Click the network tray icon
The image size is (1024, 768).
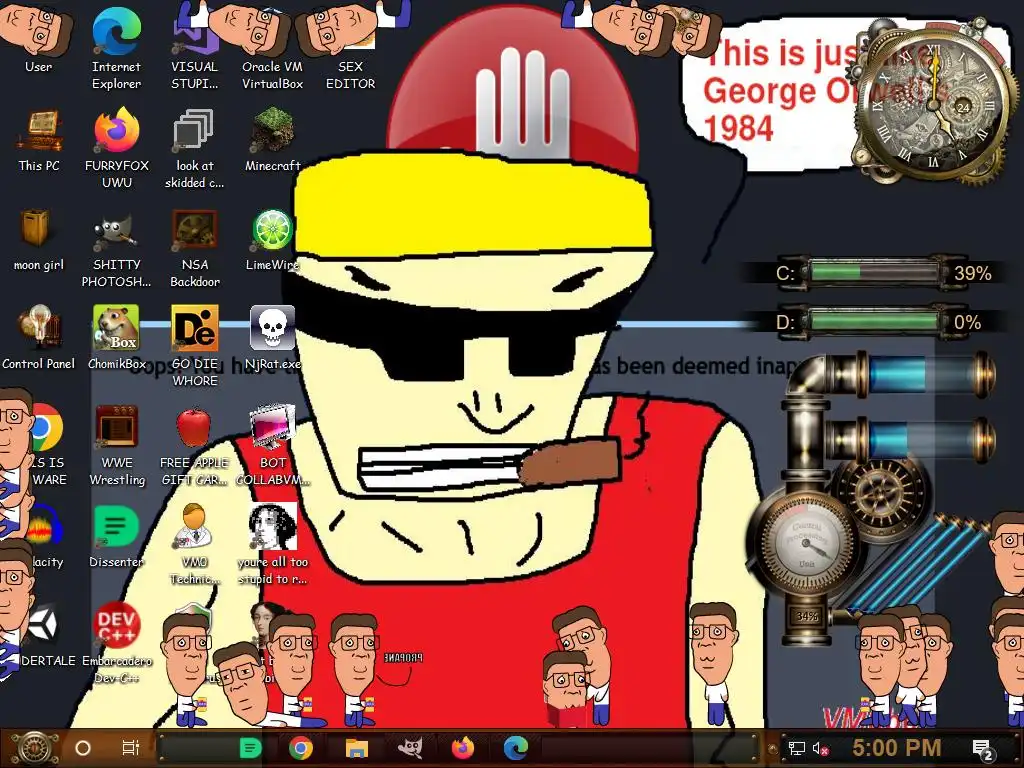(x=796, y=748)
